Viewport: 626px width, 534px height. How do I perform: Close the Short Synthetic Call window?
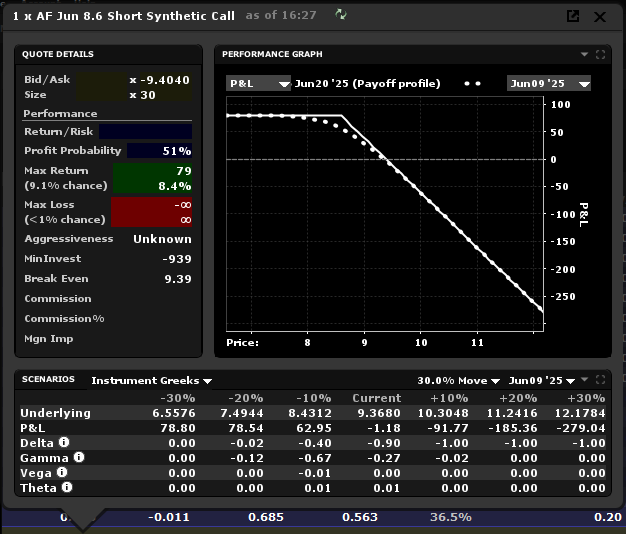click(600, 16)
